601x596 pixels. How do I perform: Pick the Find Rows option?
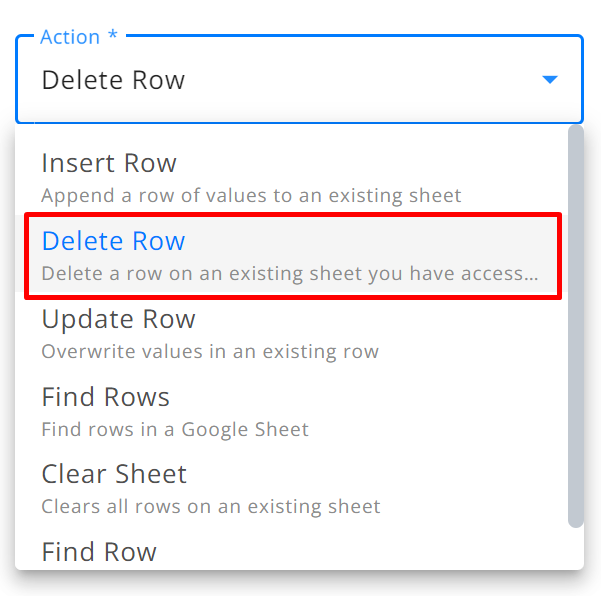coord(291,411)
